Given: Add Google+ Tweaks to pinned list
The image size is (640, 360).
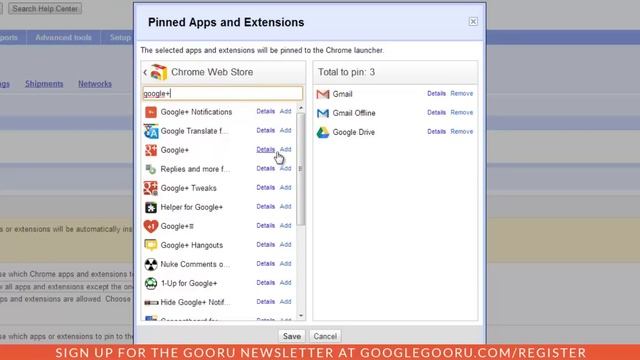Looking at the screenshot, I should point(285,188).
